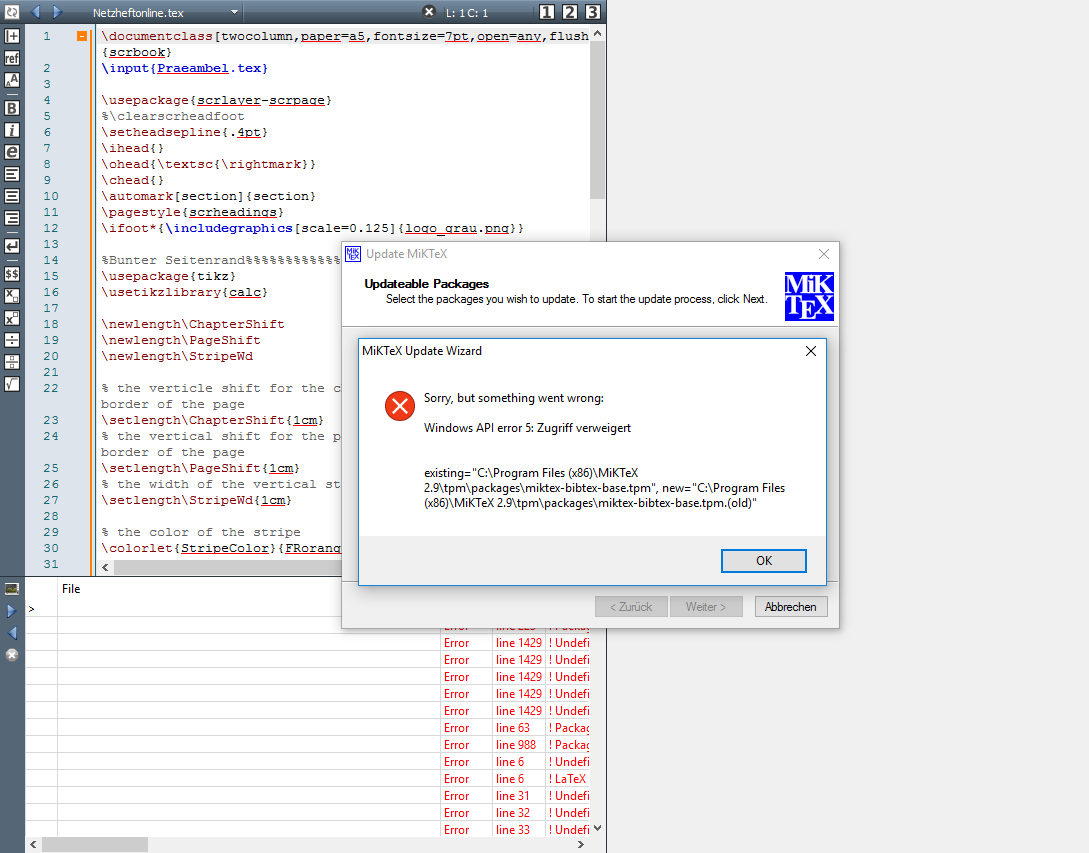Apply emphasis formatting with the e icon
Screen dimensions: 1089x853
[x=12, y=152]
